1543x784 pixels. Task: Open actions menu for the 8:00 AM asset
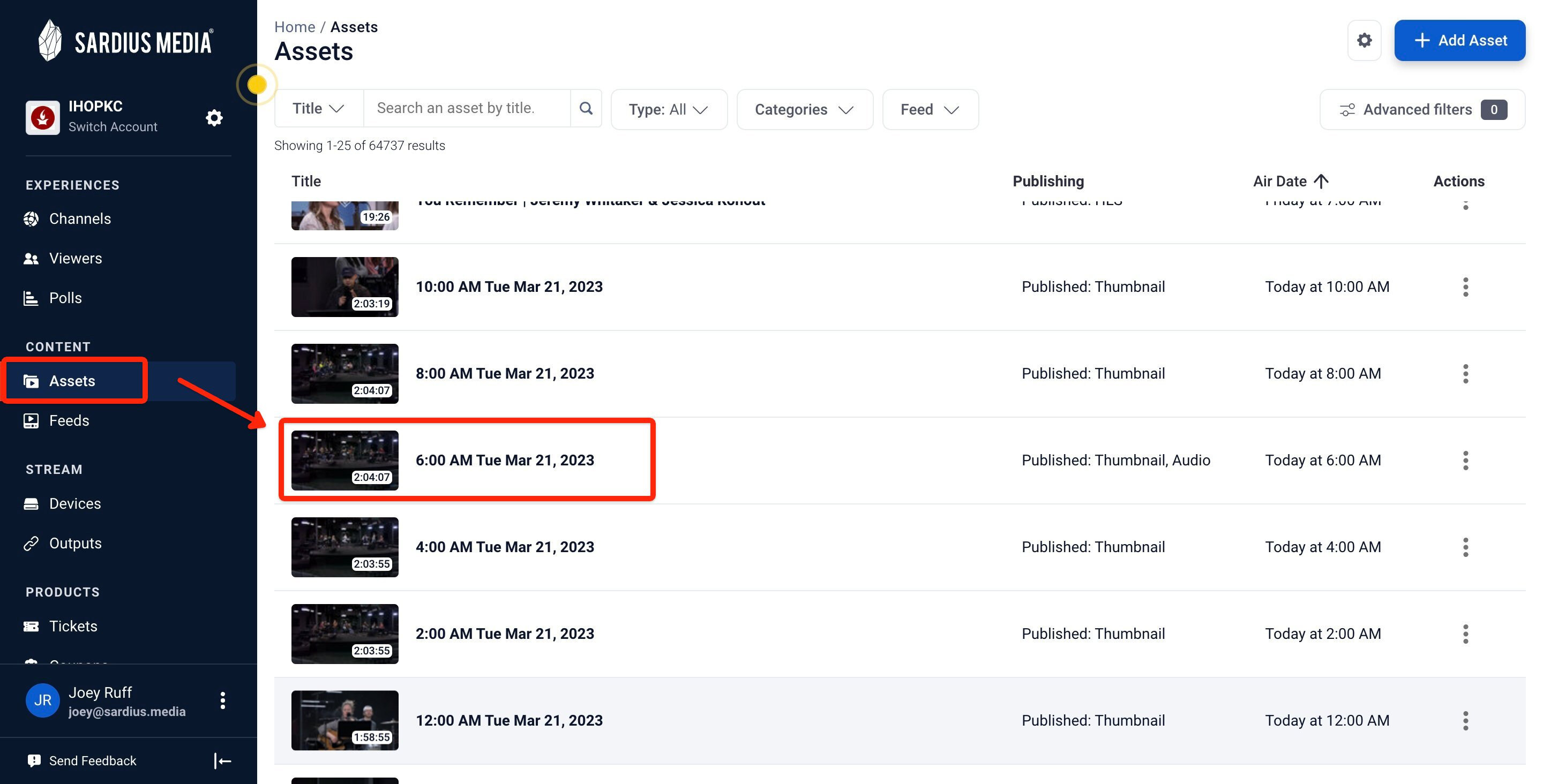pyautogui.click(x=1466, y=373)
